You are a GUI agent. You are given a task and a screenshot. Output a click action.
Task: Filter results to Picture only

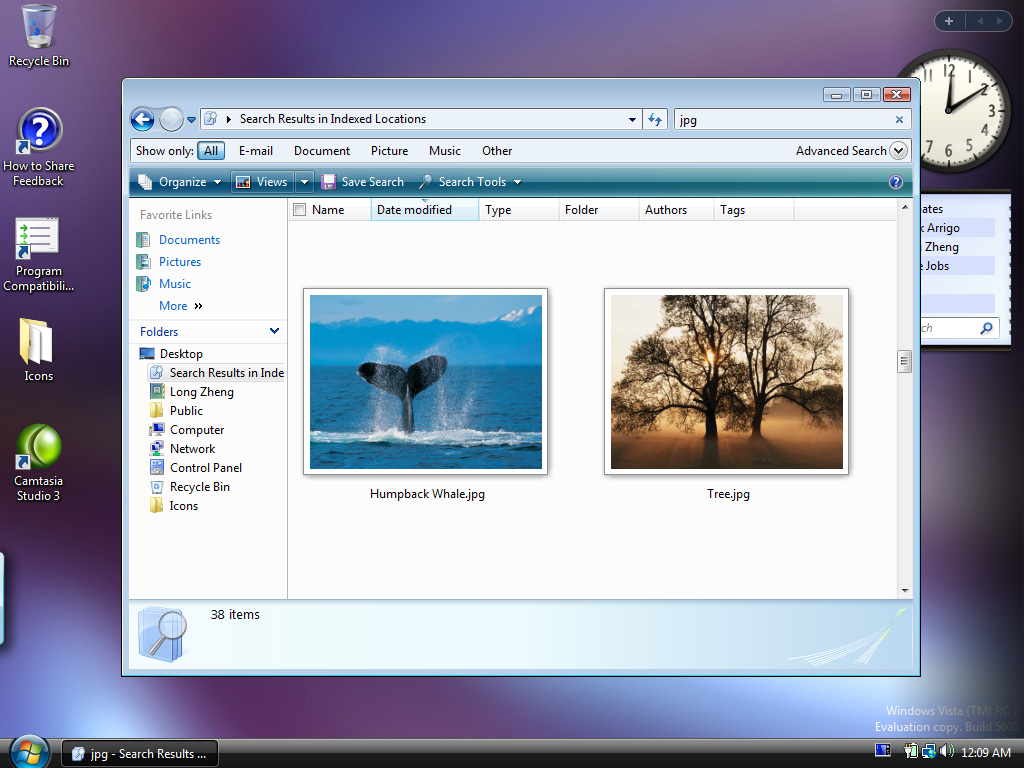coord(389,151)
